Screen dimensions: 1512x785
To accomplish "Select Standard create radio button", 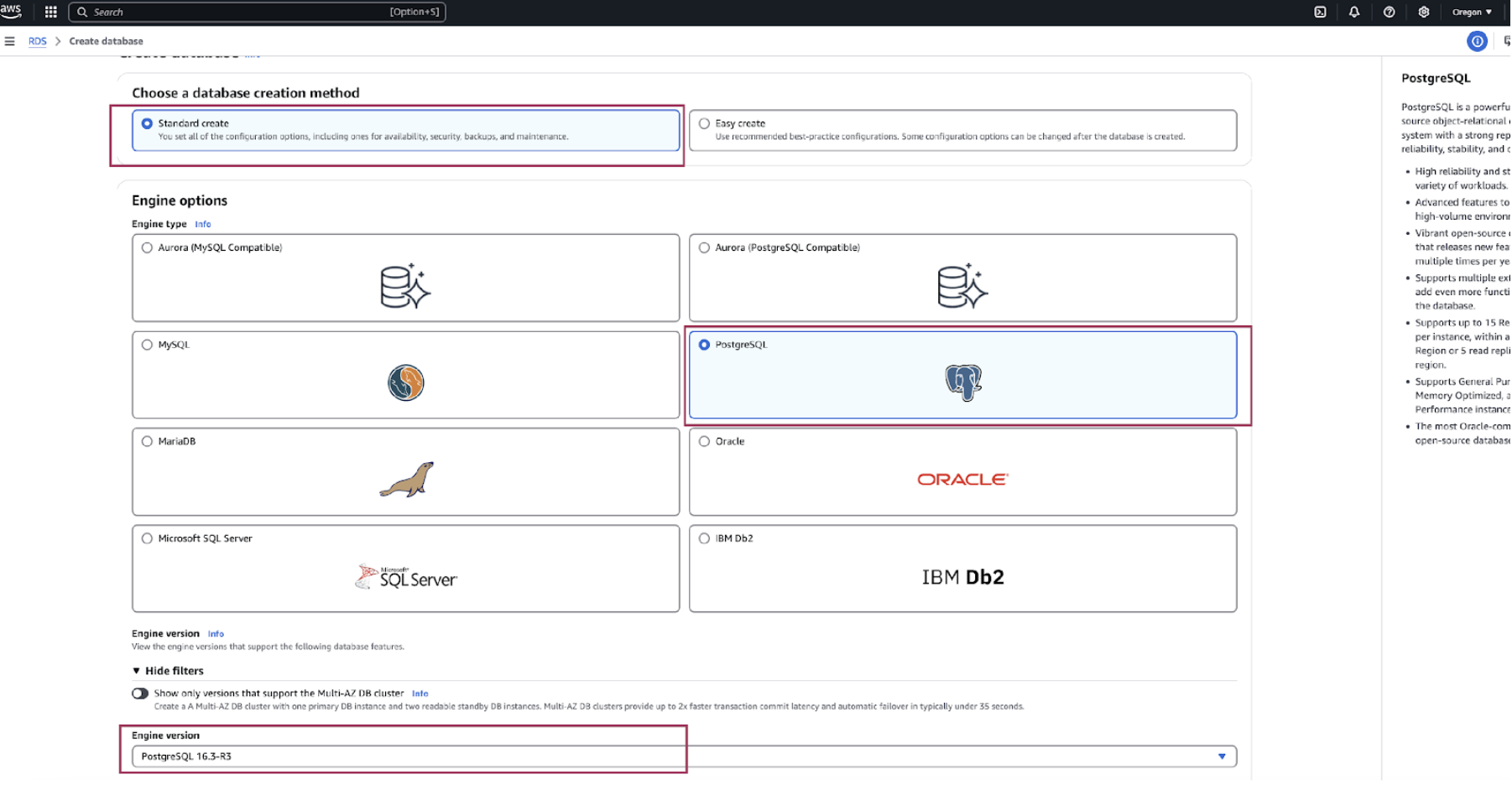I will pos(148,123).
